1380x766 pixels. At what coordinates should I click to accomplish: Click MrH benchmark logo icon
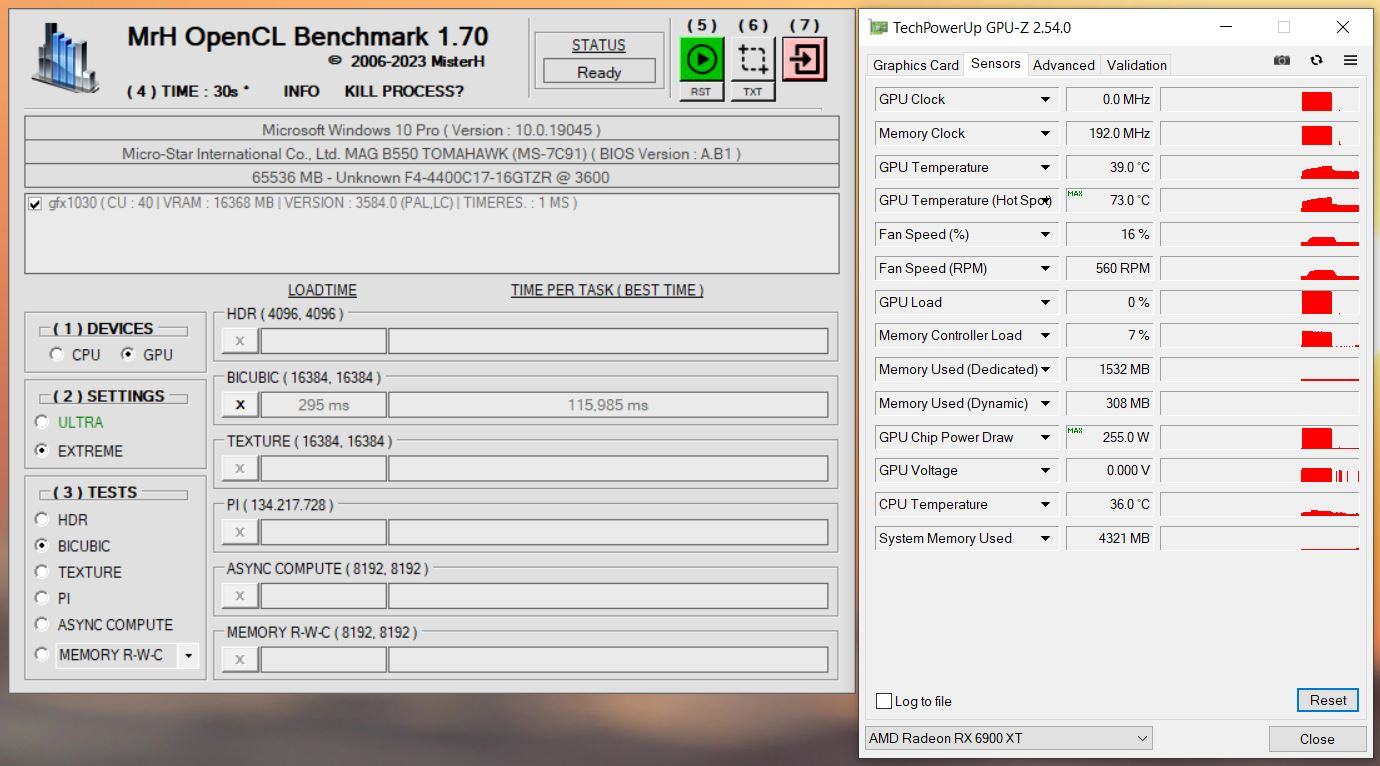click(x=66, y=57)
